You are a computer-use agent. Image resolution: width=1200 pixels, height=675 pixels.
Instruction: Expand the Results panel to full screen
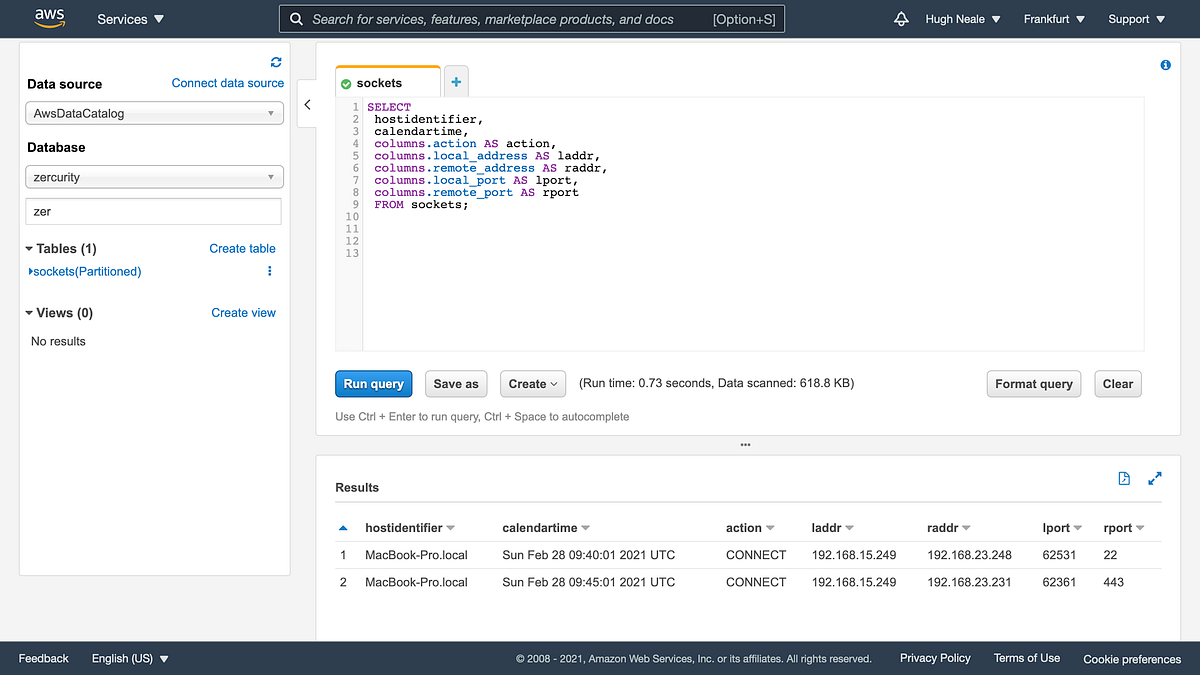[1155, 479]
